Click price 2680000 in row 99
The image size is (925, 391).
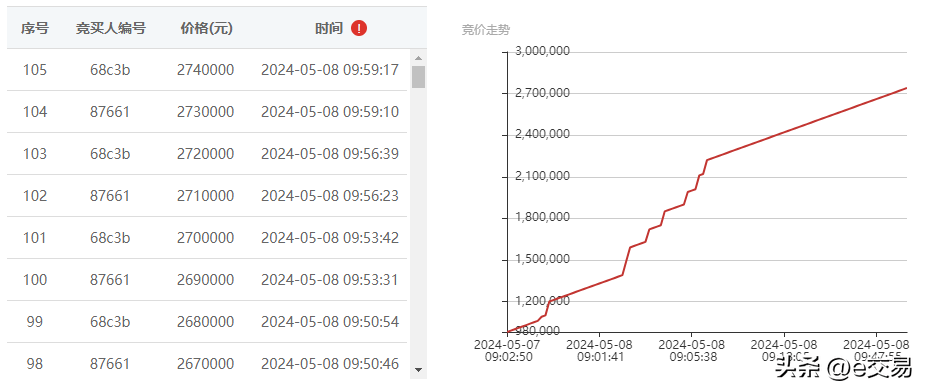click(x=205, y=322)
